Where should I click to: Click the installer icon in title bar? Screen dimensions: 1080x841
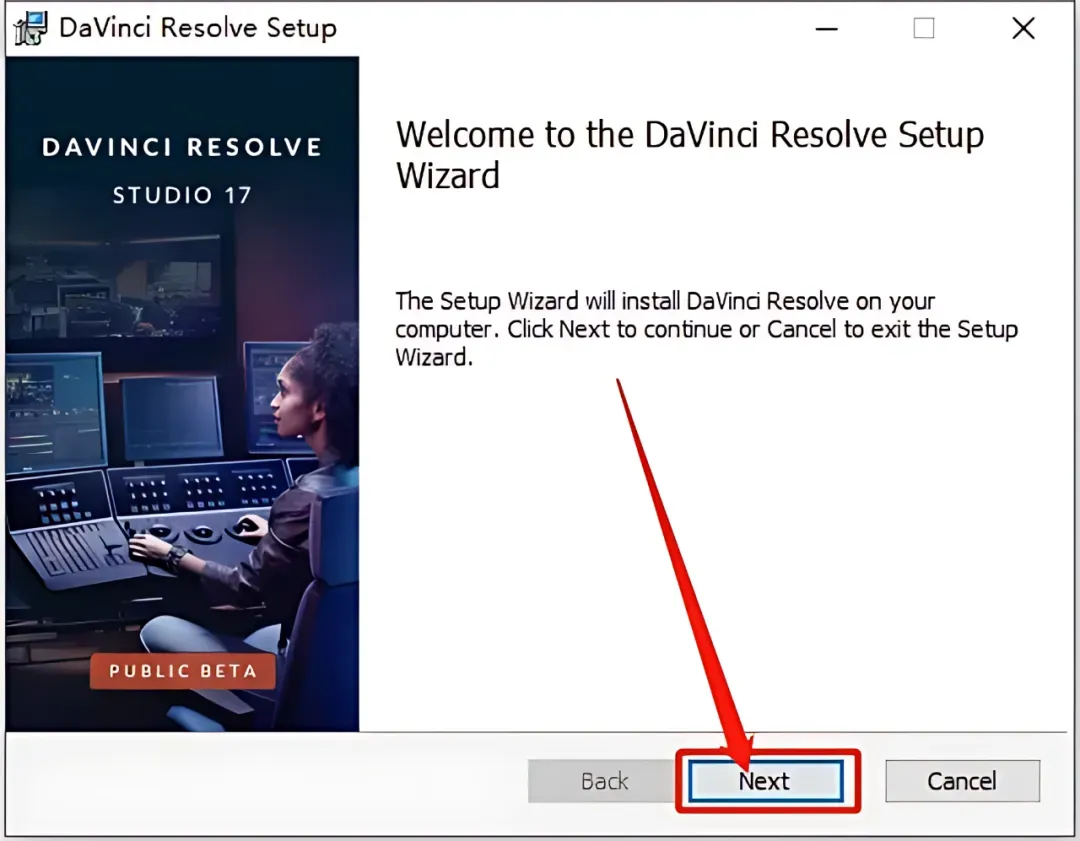click(x=30, y=28)
